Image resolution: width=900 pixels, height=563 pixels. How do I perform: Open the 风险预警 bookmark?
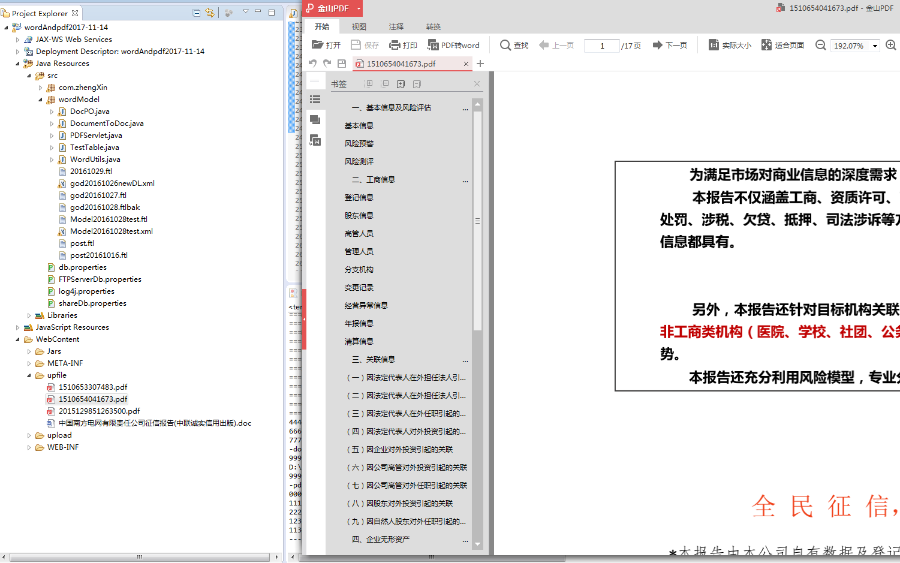coord(359,143)
